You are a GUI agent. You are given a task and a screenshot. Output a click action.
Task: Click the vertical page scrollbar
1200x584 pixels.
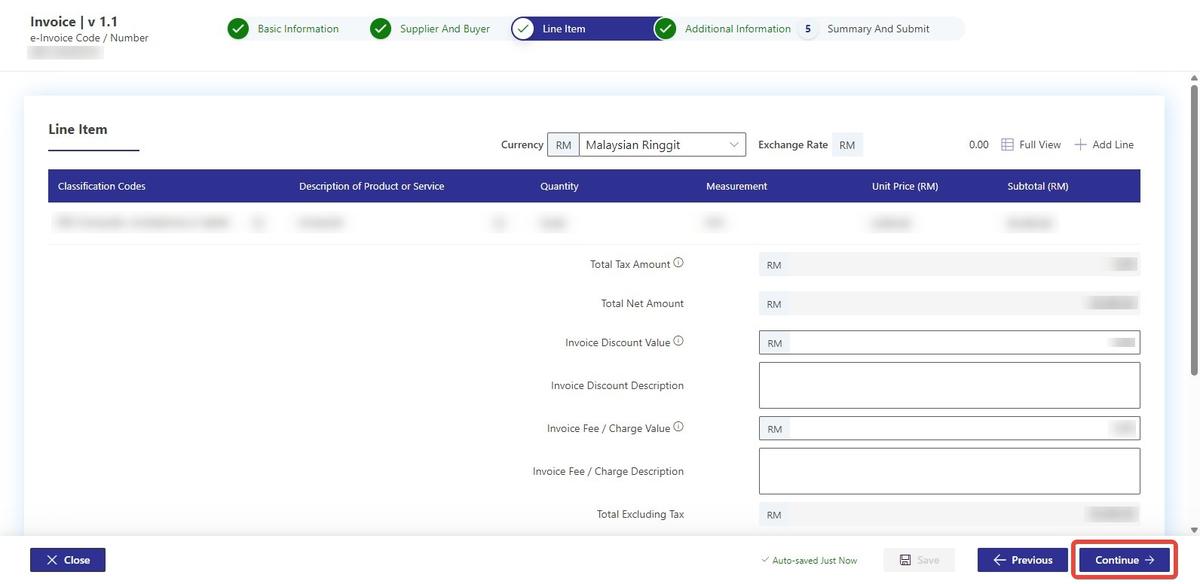[1194, 228]
